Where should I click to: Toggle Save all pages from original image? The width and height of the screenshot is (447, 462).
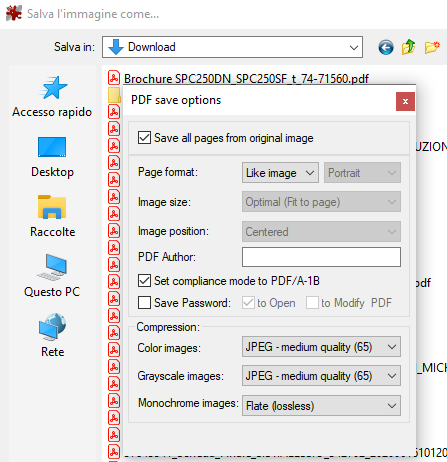coord(144,138)
